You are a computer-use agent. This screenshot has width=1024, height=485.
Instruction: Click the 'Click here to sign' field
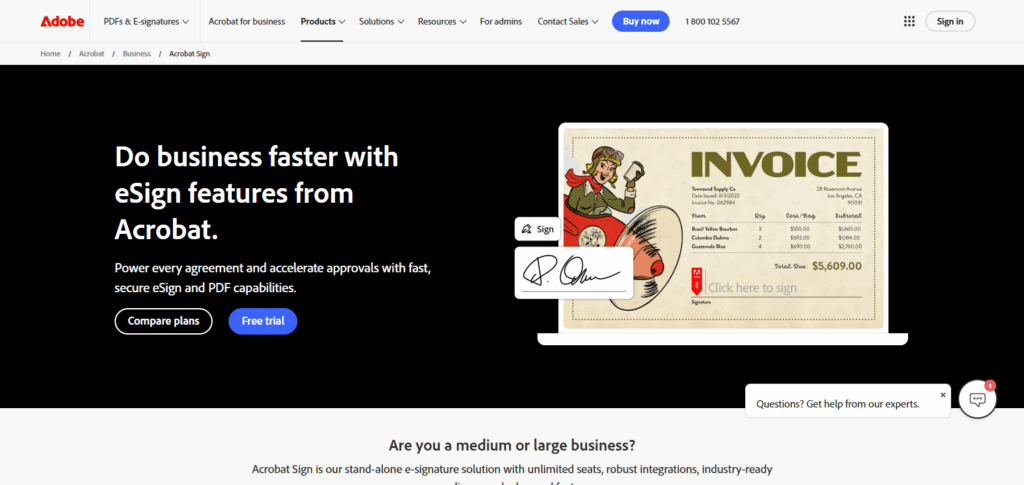point(782,287)
